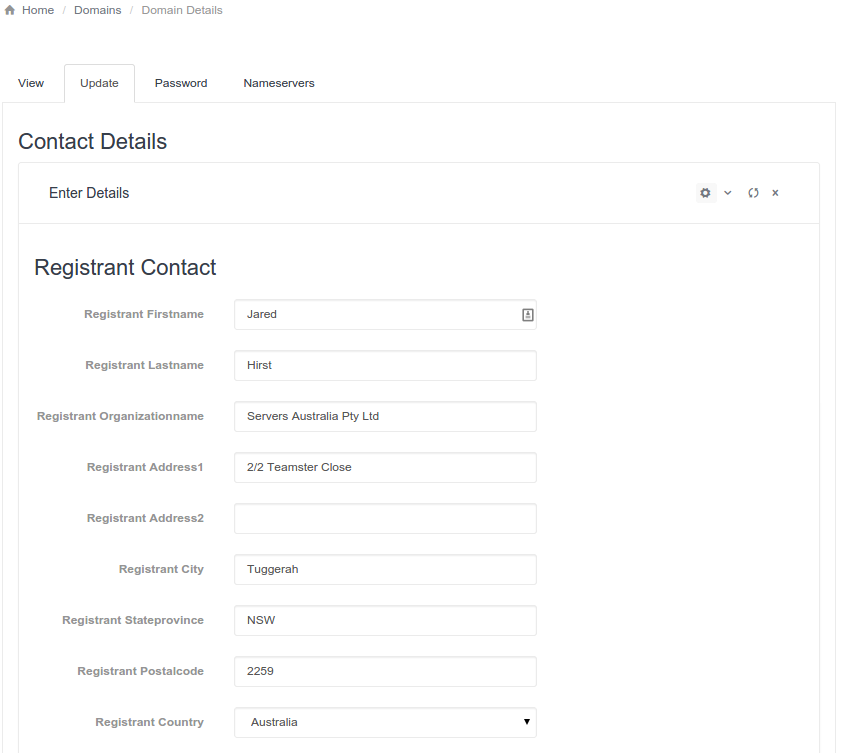Click the empty Registrant Address2 field
Viewport: 844px width, 753px height.
click(x=385, y=519)
